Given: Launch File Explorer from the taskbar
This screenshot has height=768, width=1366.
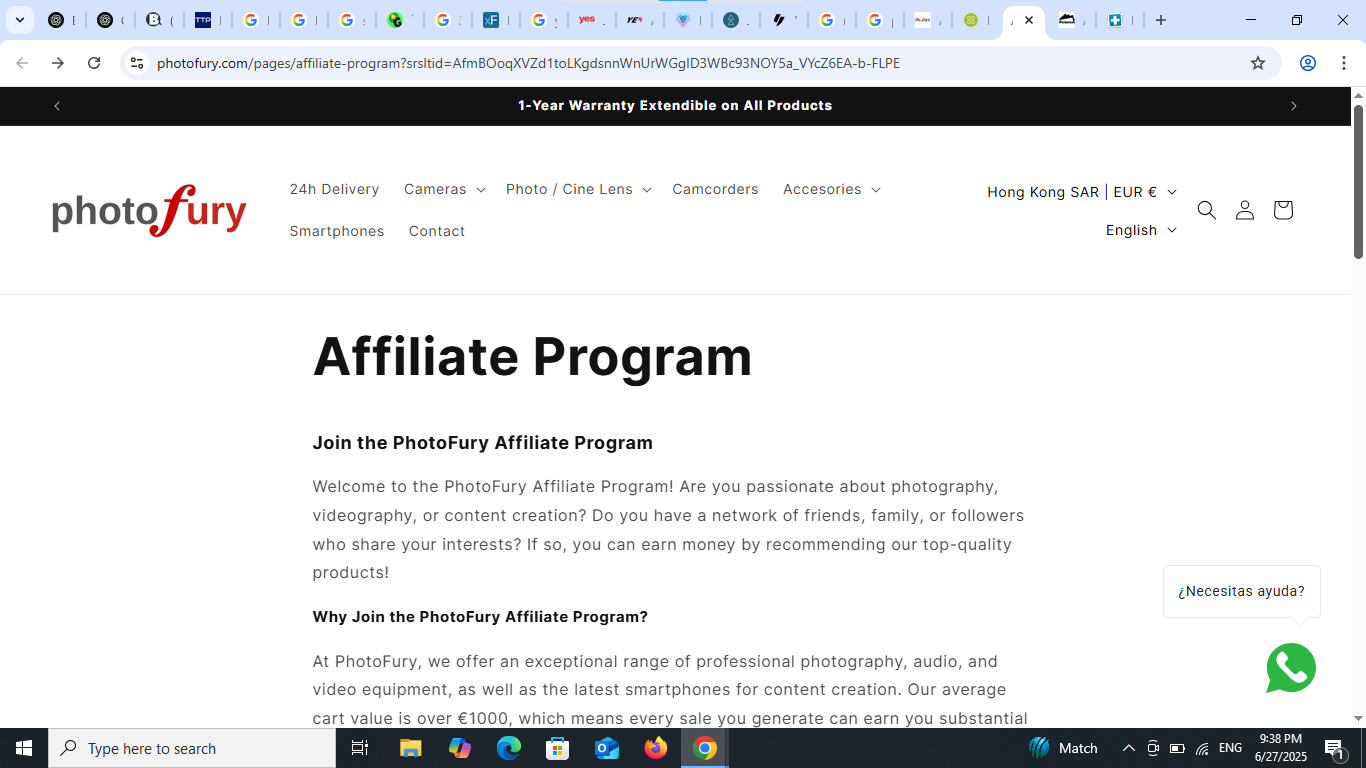Looking at the screenshot, I should (x=410, y=748).
